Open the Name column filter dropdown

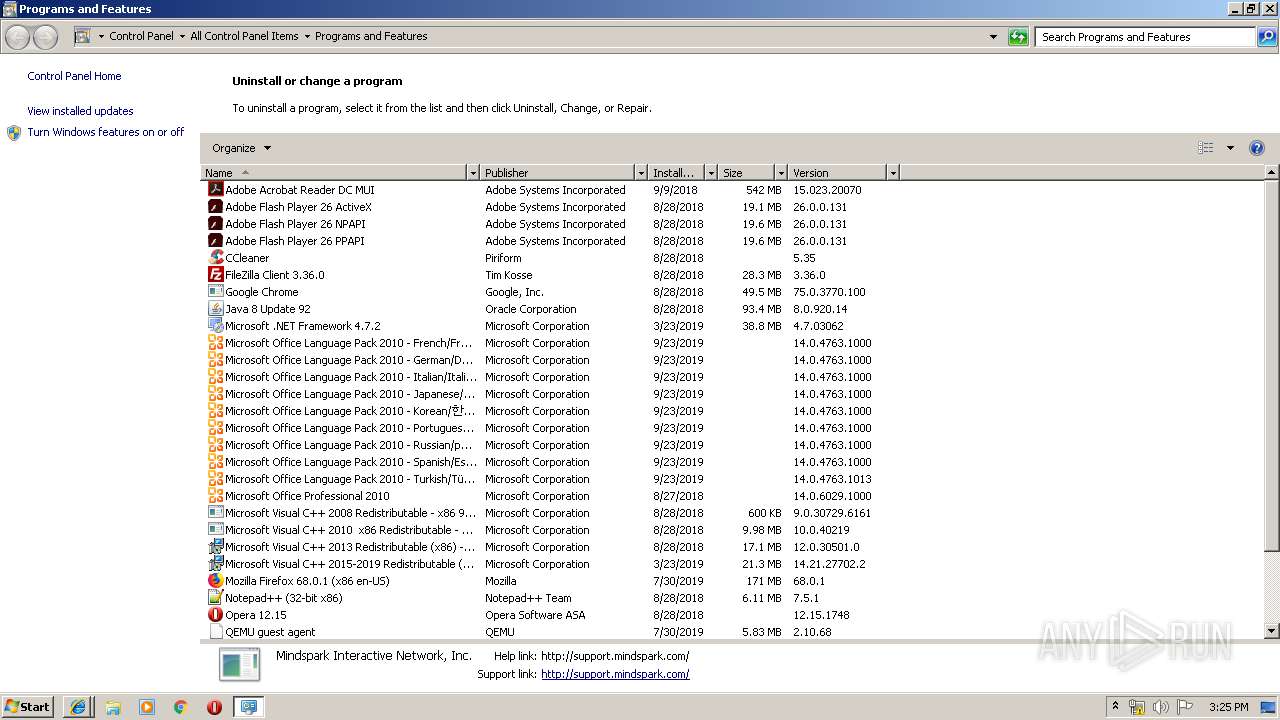pyautogui.click(x=473, y=173)
